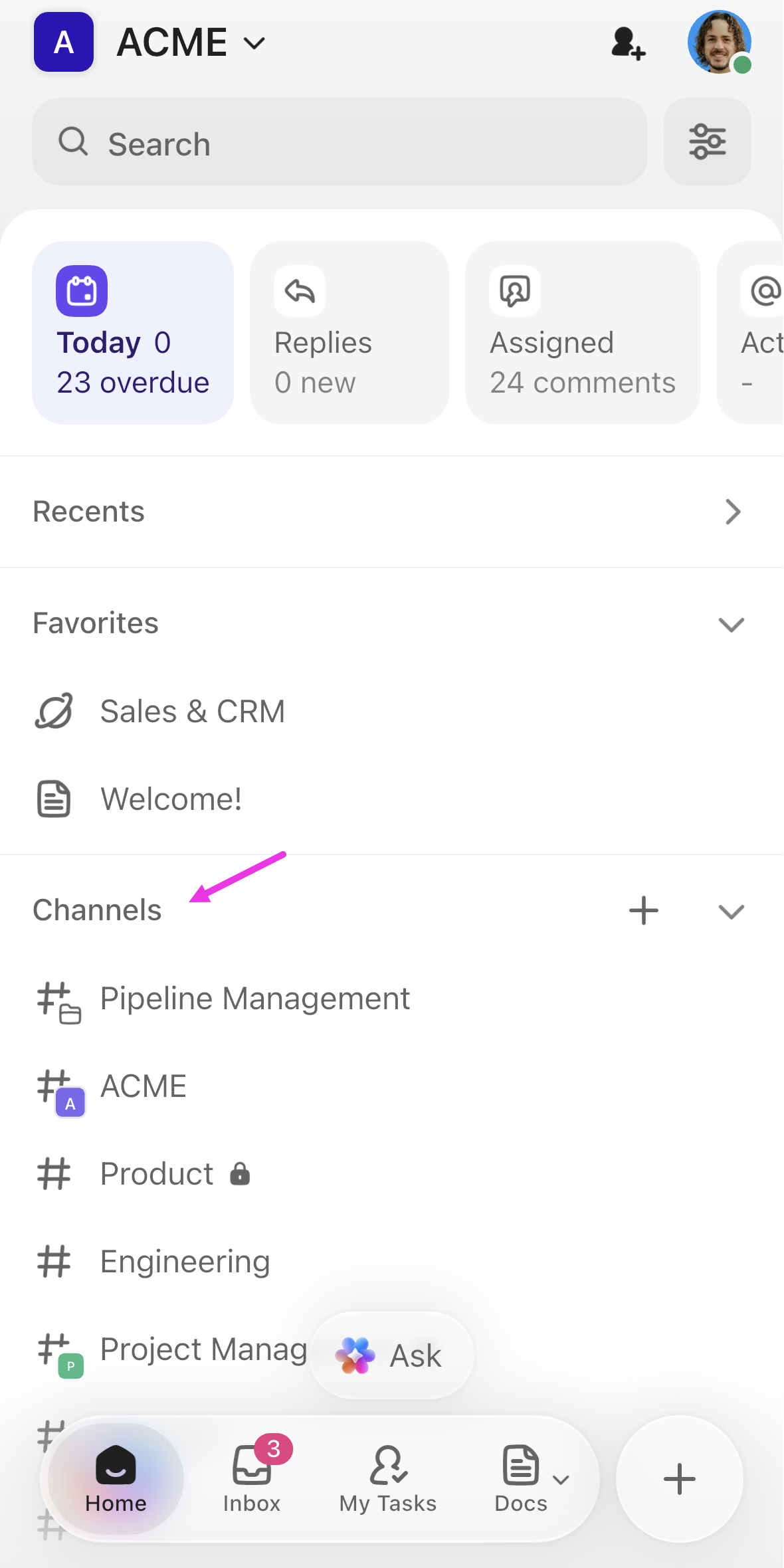
Task: Open the user profile avatar
Action: point(719,43)
